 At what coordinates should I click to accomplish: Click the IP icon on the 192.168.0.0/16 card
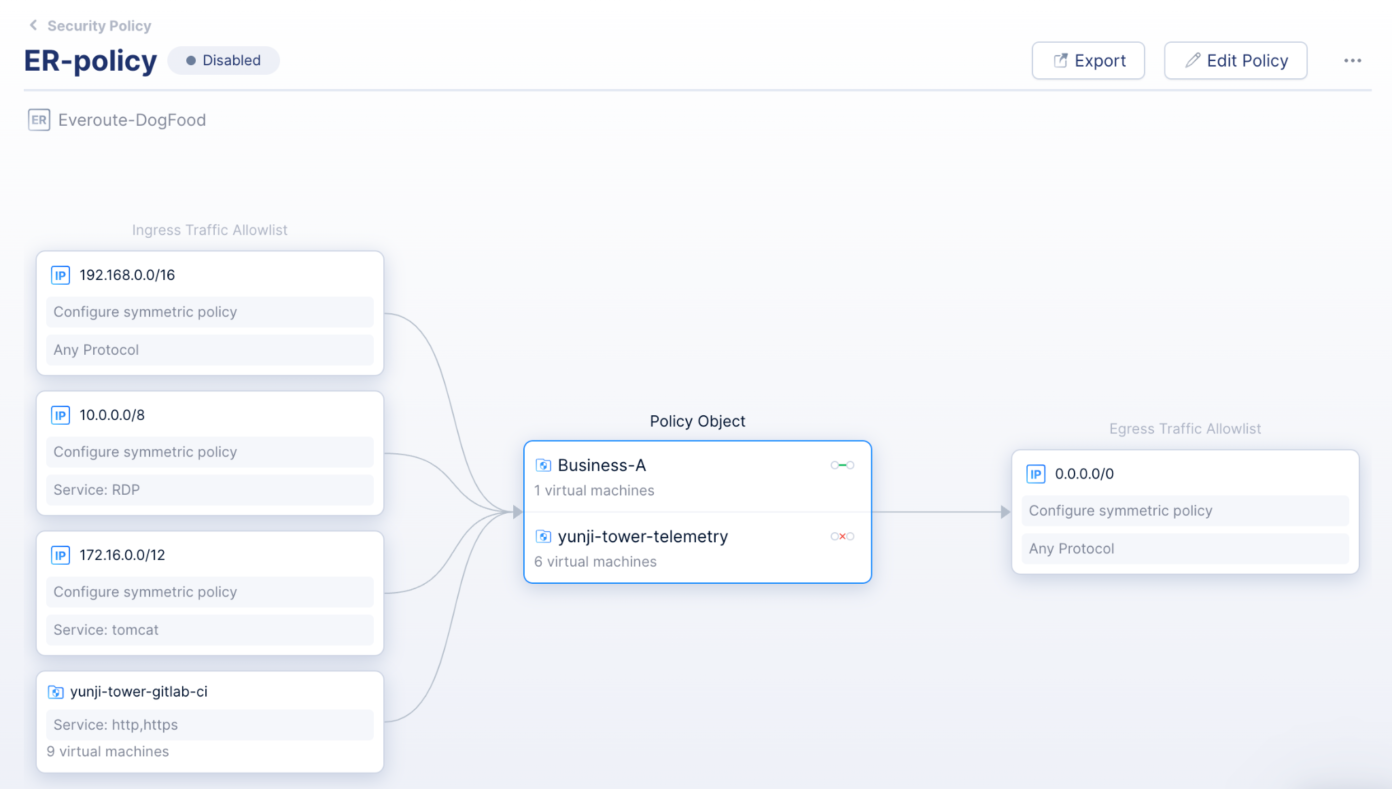(x=60, y=274)
